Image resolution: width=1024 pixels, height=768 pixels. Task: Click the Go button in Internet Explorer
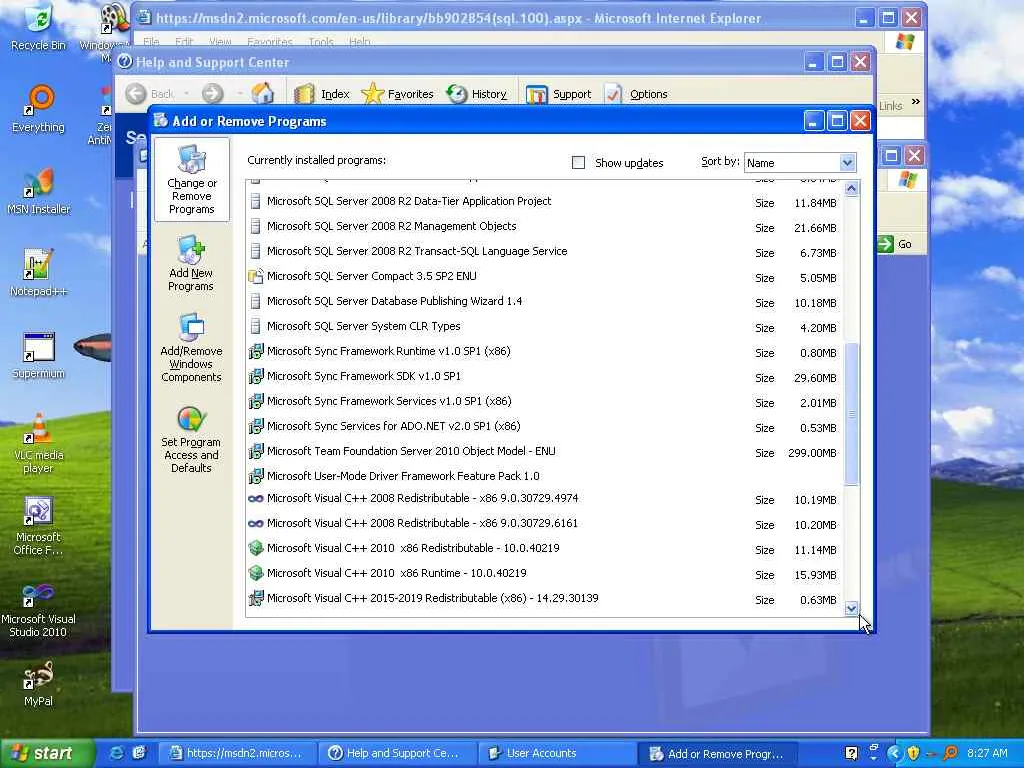[895, 244]
